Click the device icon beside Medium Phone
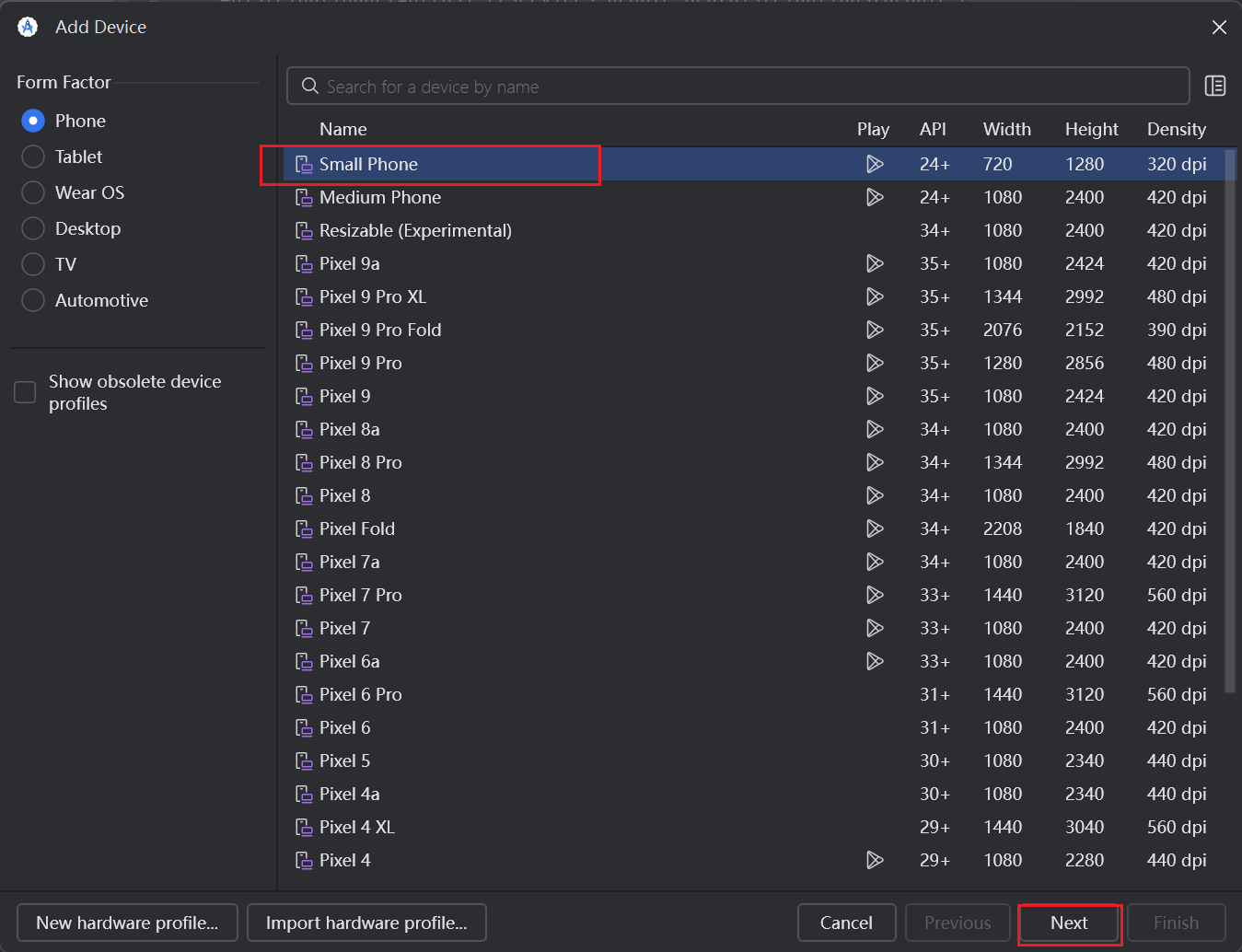The image size is (1242, 952). click(304, 197)
